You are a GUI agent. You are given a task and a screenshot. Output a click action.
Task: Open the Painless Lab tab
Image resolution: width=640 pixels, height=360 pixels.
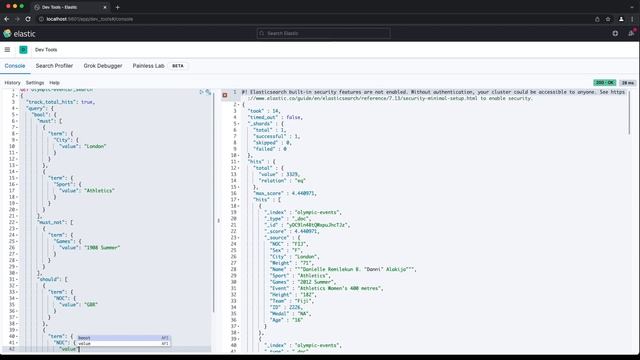pos(149,66)
